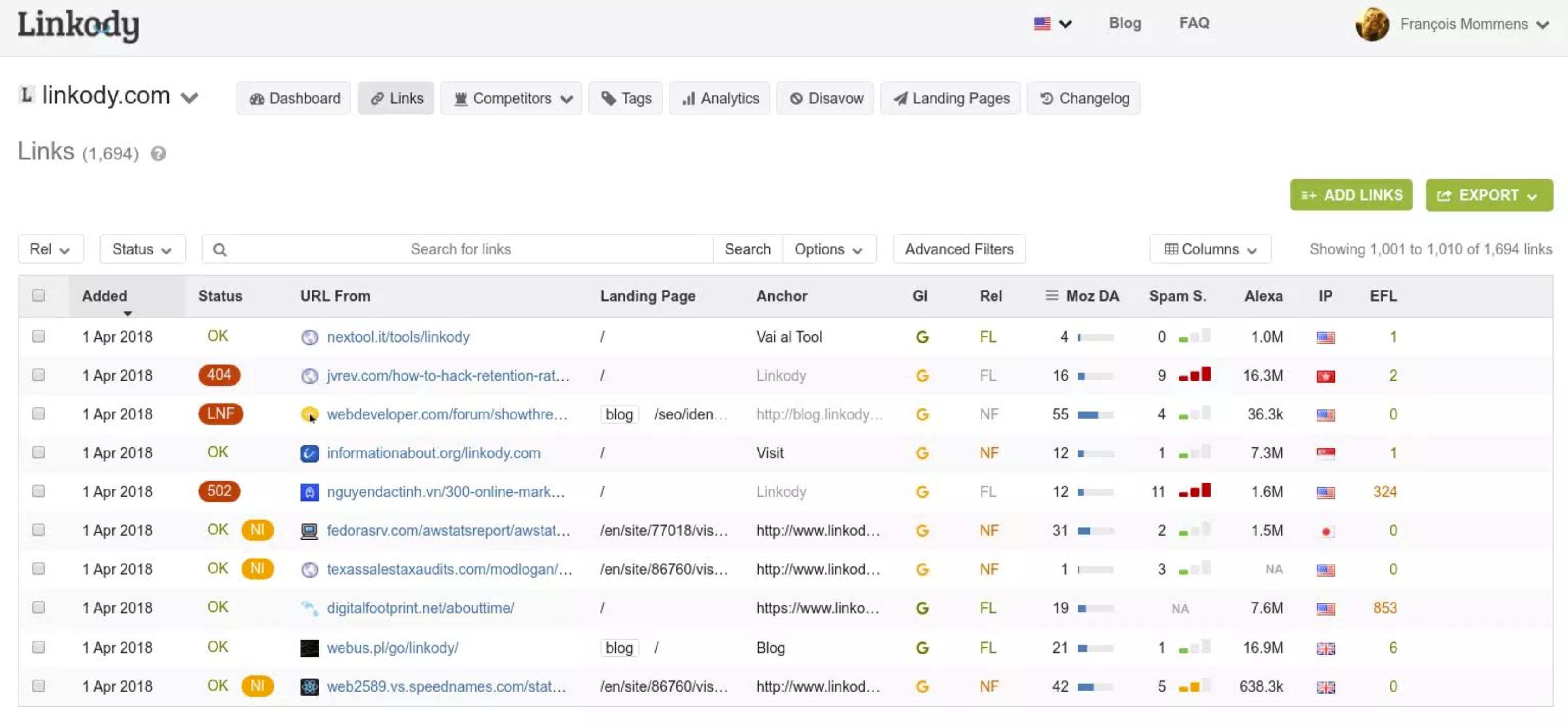Click the favicon next to webus.pl/go/linkody/
The height and width of the screenshot is (724, 1568).
pyautogui.click(x=309, y=648)
